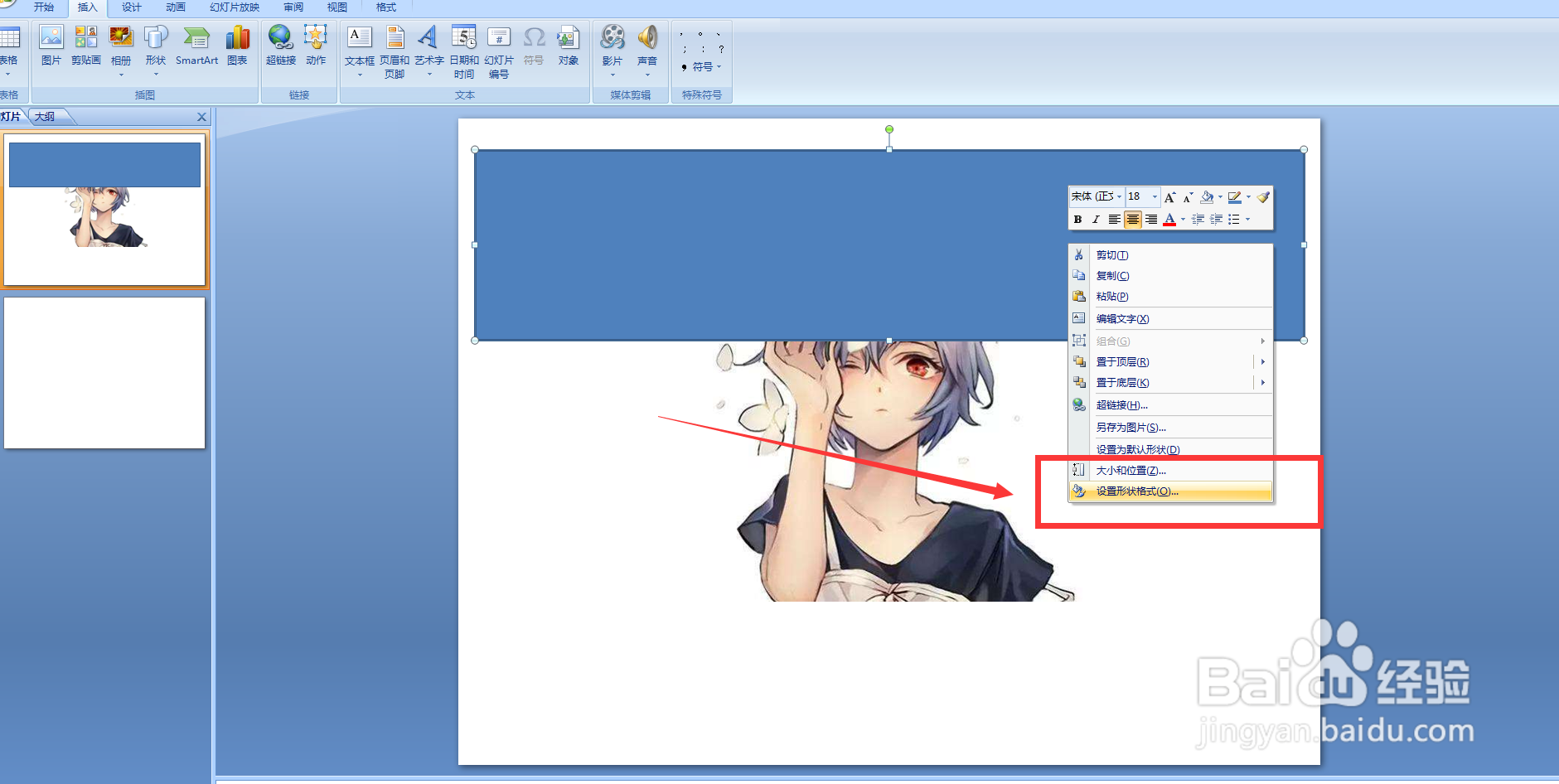
Task: Open the action (动作) settings
Action: 316,46
